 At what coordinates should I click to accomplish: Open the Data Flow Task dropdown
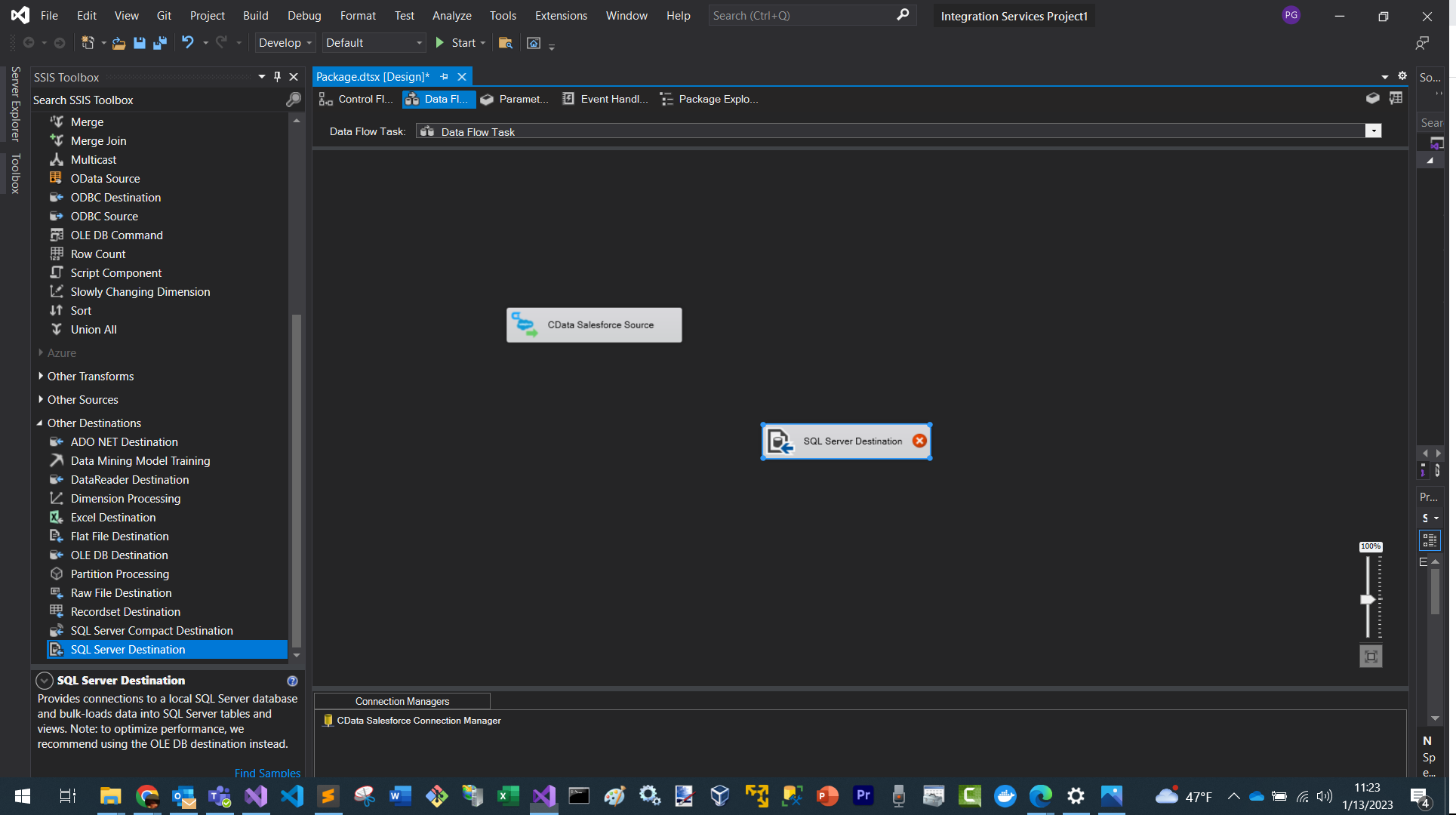1373,131
